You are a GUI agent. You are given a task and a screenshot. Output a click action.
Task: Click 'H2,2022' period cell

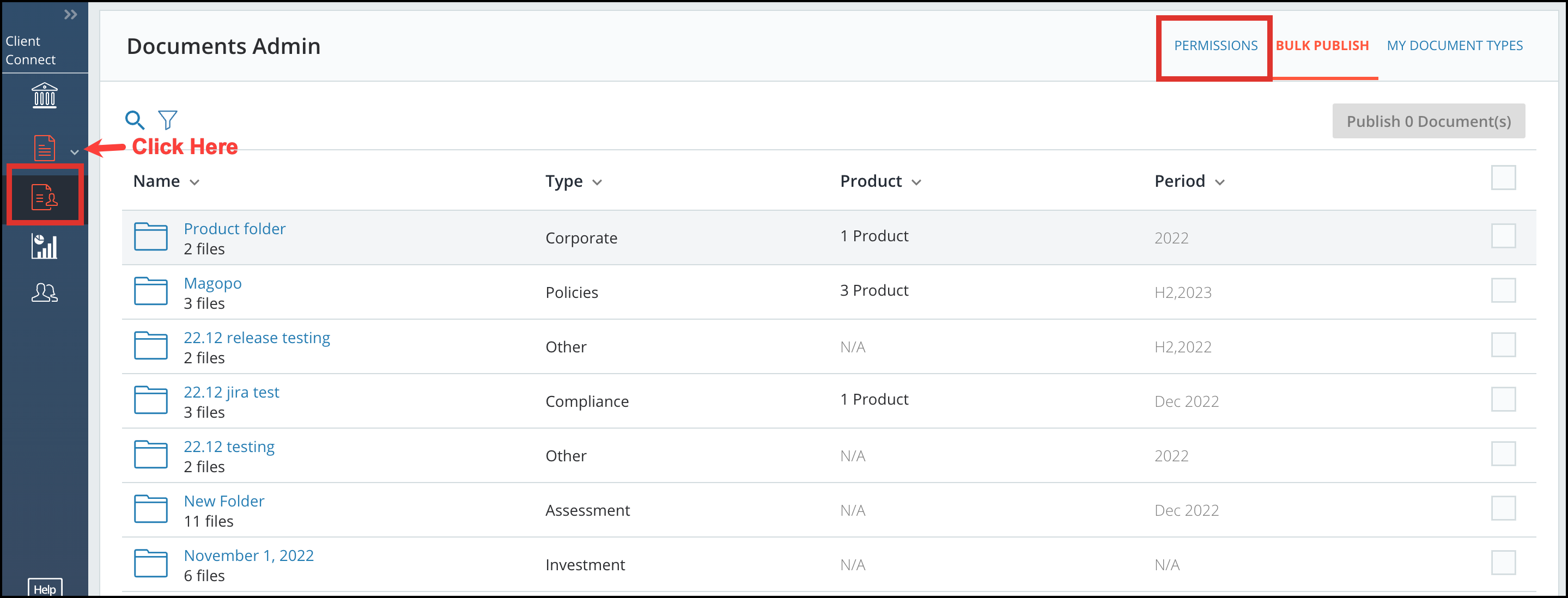1183,347
